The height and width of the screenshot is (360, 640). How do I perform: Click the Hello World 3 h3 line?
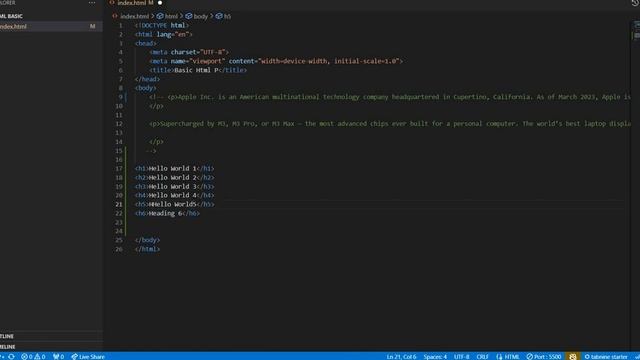coord(174,186)
